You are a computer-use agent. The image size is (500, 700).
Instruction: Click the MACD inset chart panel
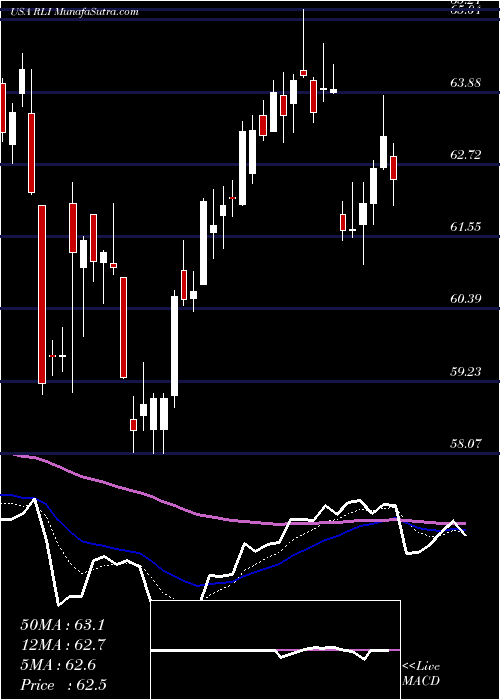pos(275,650)
